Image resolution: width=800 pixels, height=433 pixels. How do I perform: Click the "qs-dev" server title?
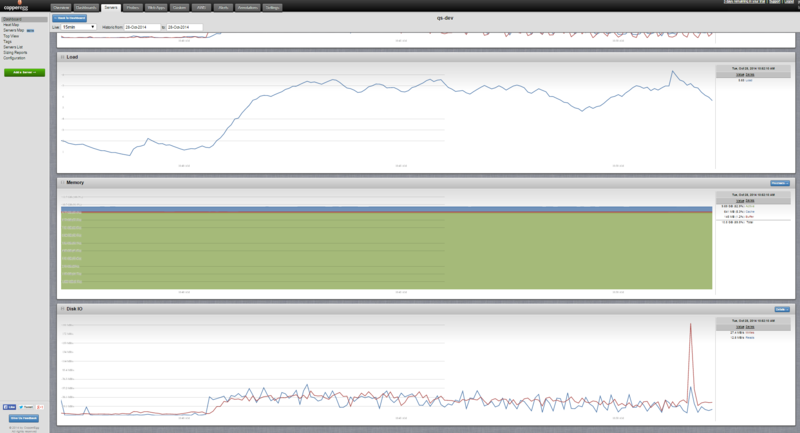[x=445, y=18]
